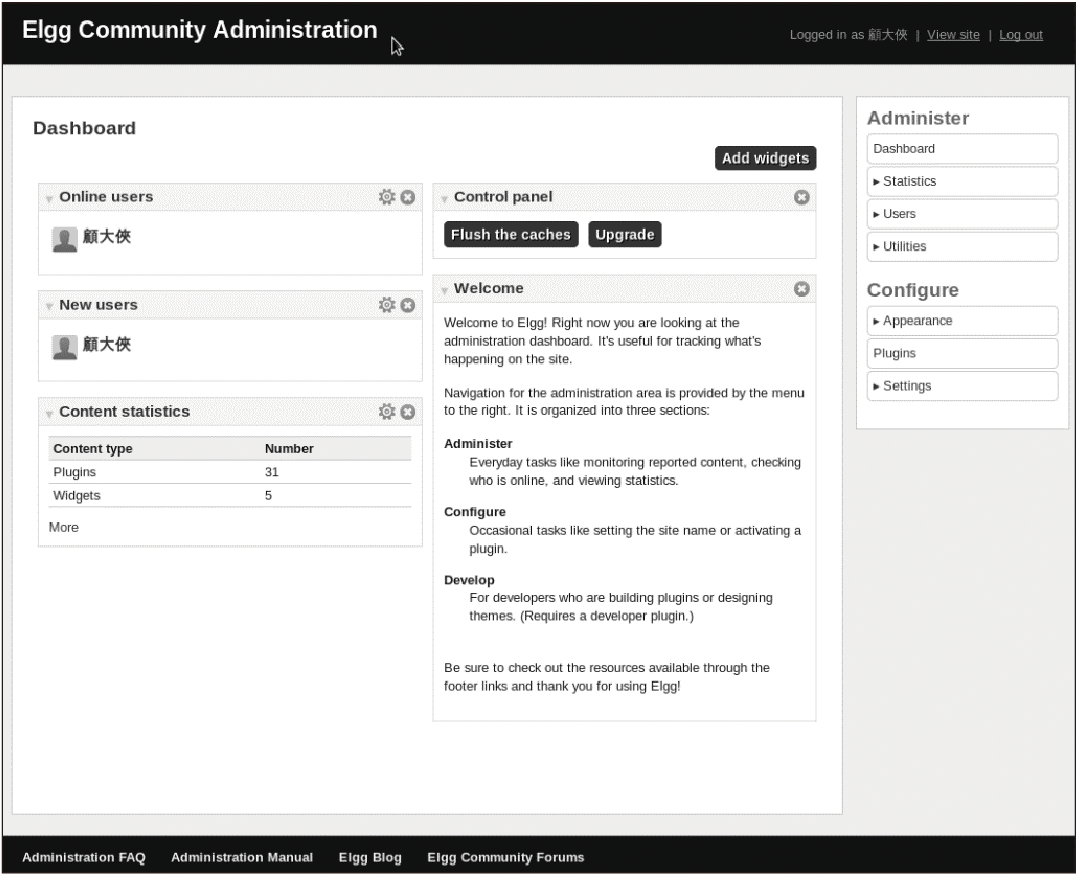Open user name link in Online users

pos(107,237)
